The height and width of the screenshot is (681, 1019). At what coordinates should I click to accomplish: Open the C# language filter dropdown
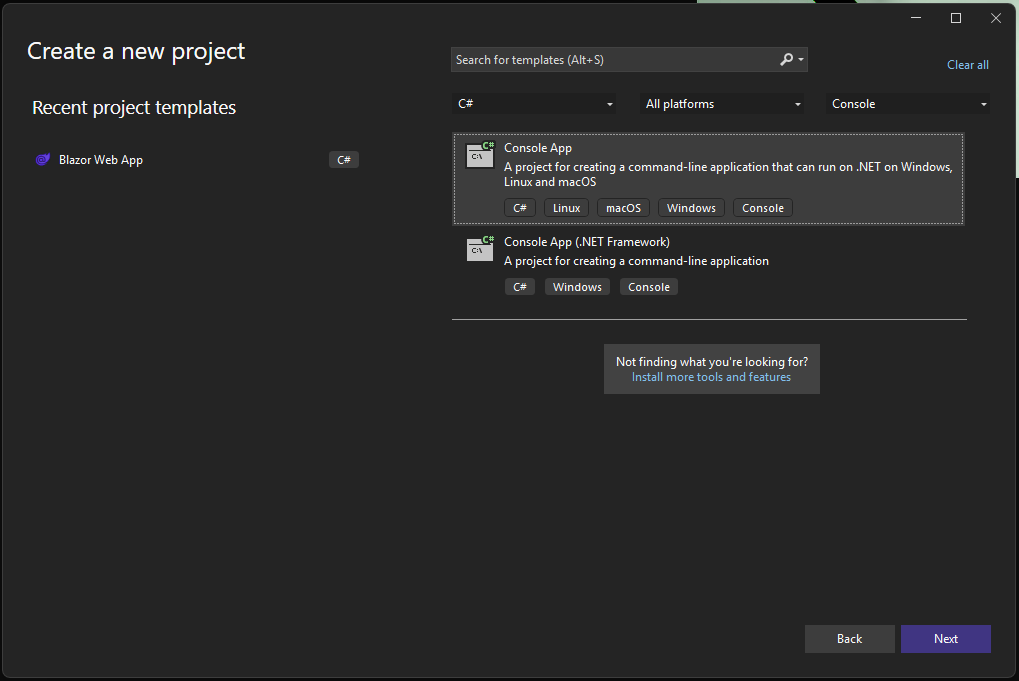coord(534,104)
